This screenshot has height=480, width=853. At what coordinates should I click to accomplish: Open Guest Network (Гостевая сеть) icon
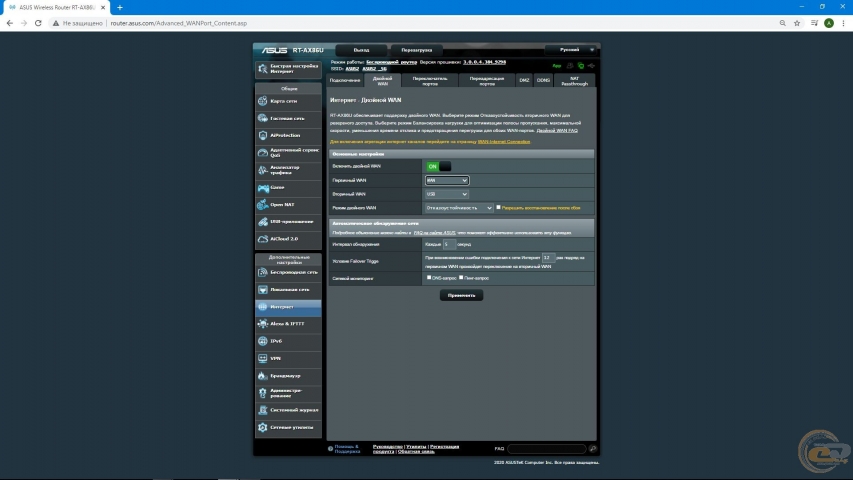point(263,118)
